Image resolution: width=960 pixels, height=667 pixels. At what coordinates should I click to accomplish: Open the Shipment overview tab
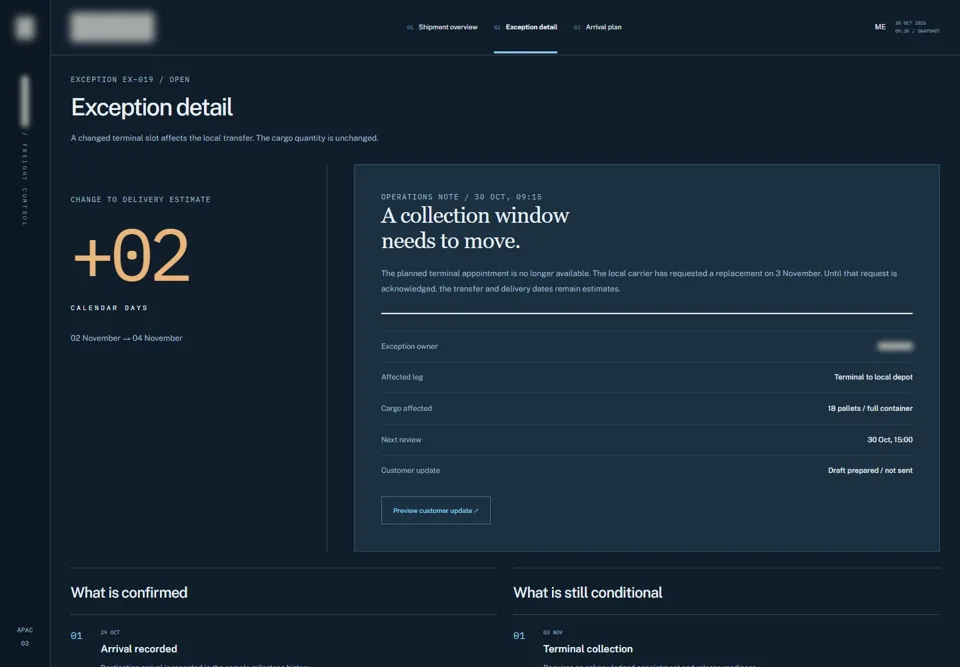point(442,27)
